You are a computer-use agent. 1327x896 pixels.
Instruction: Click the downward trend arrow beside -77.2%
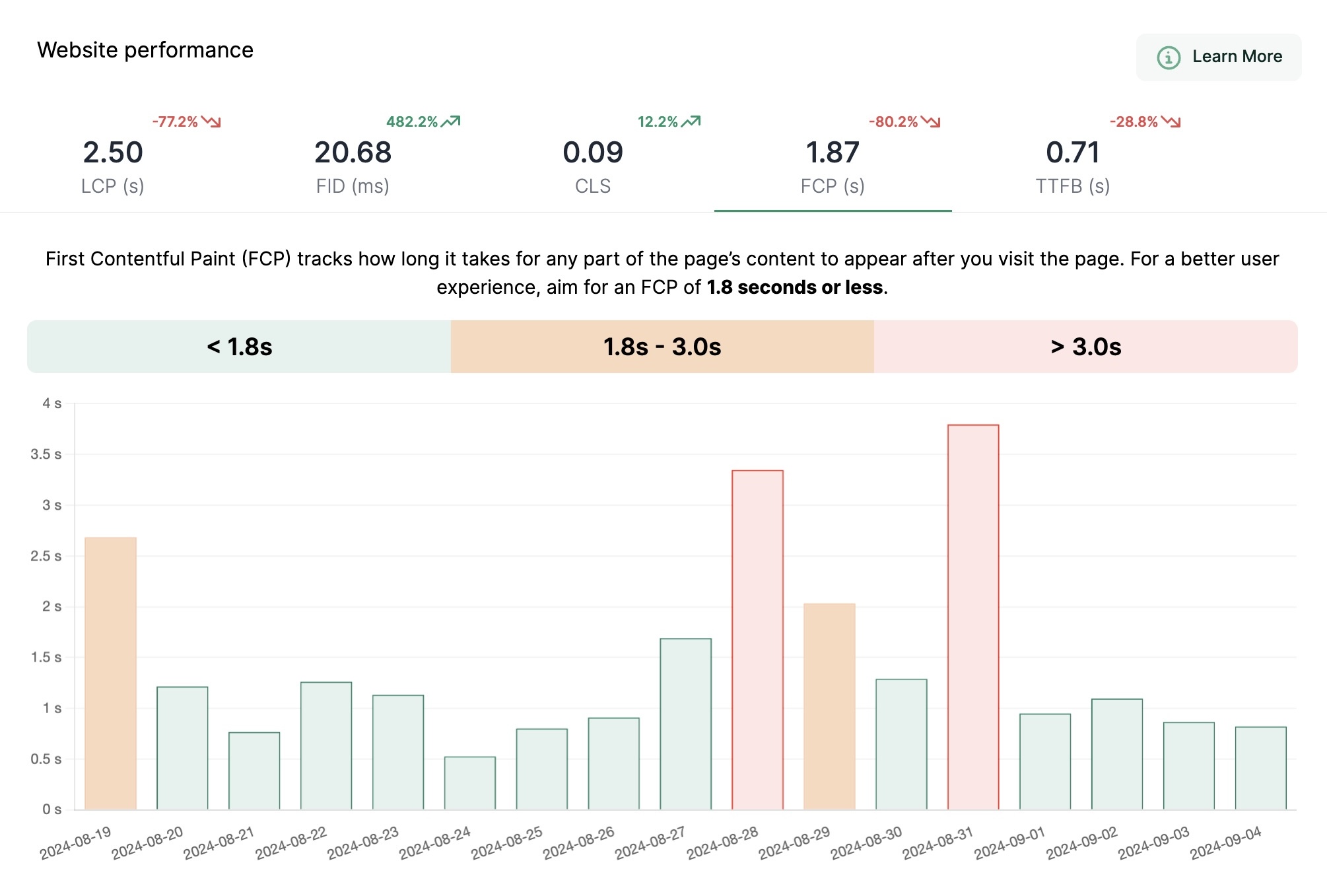click(x=211, y=121)
